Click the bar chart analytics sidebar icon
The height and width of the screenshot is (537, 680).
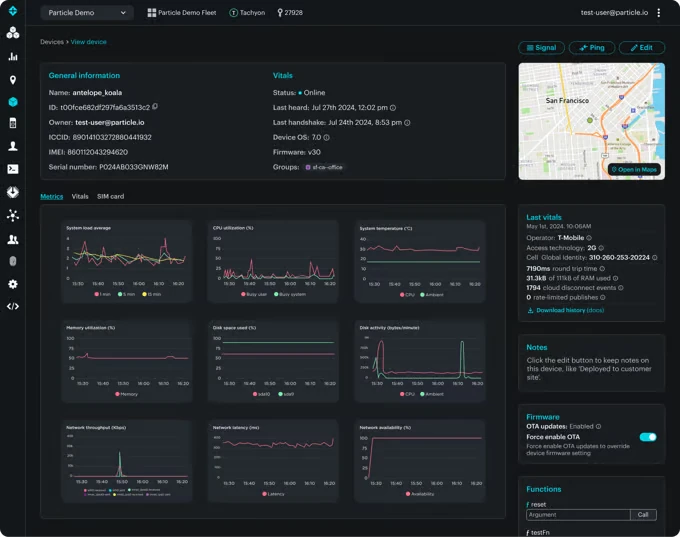point(13,56)
